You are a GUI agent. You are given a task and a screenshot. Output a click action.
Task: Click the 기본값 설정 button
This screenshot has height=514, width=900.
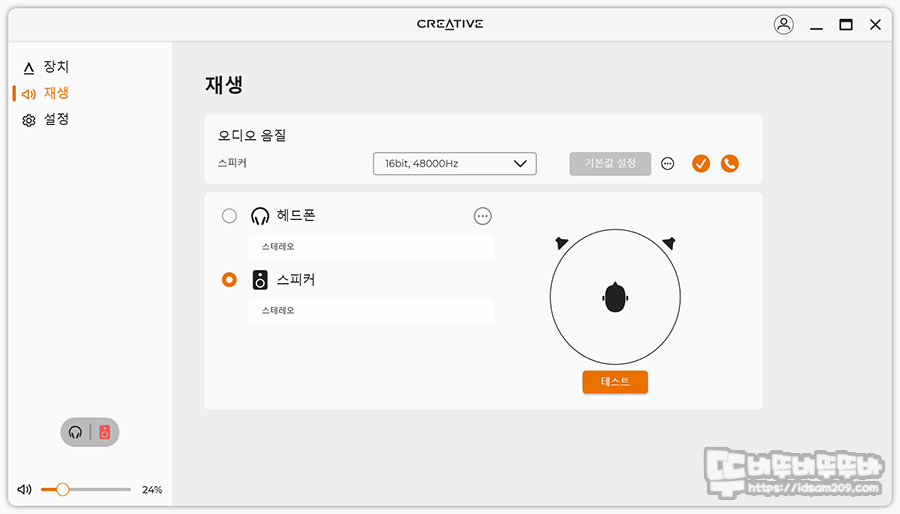610,163
